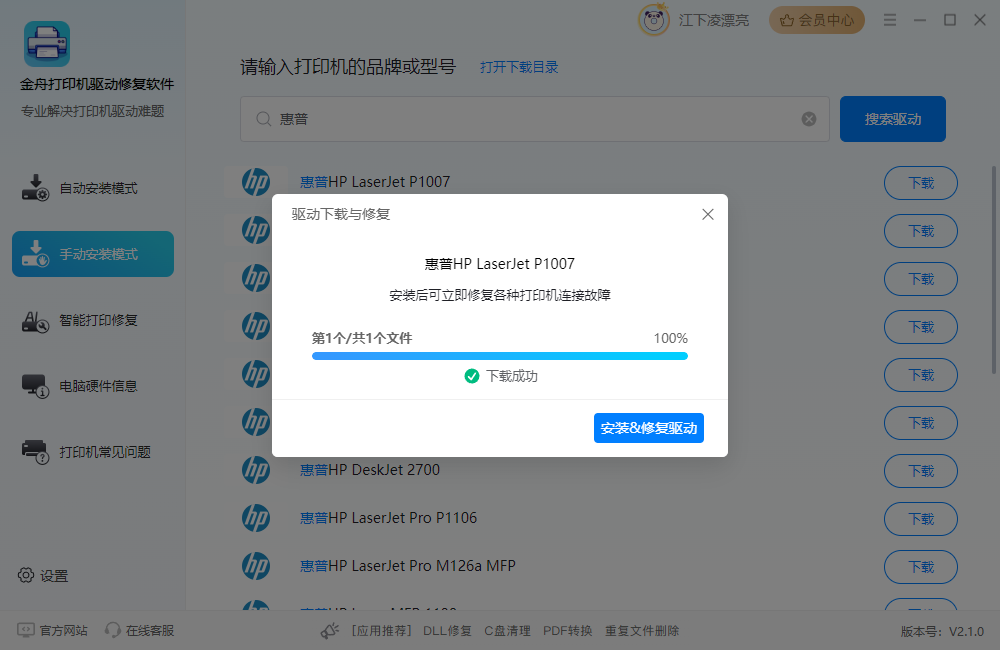This screenshot has width=1000, height=650.
Task: Switch to 手动安装模式
Action: (x=92, y=254)
